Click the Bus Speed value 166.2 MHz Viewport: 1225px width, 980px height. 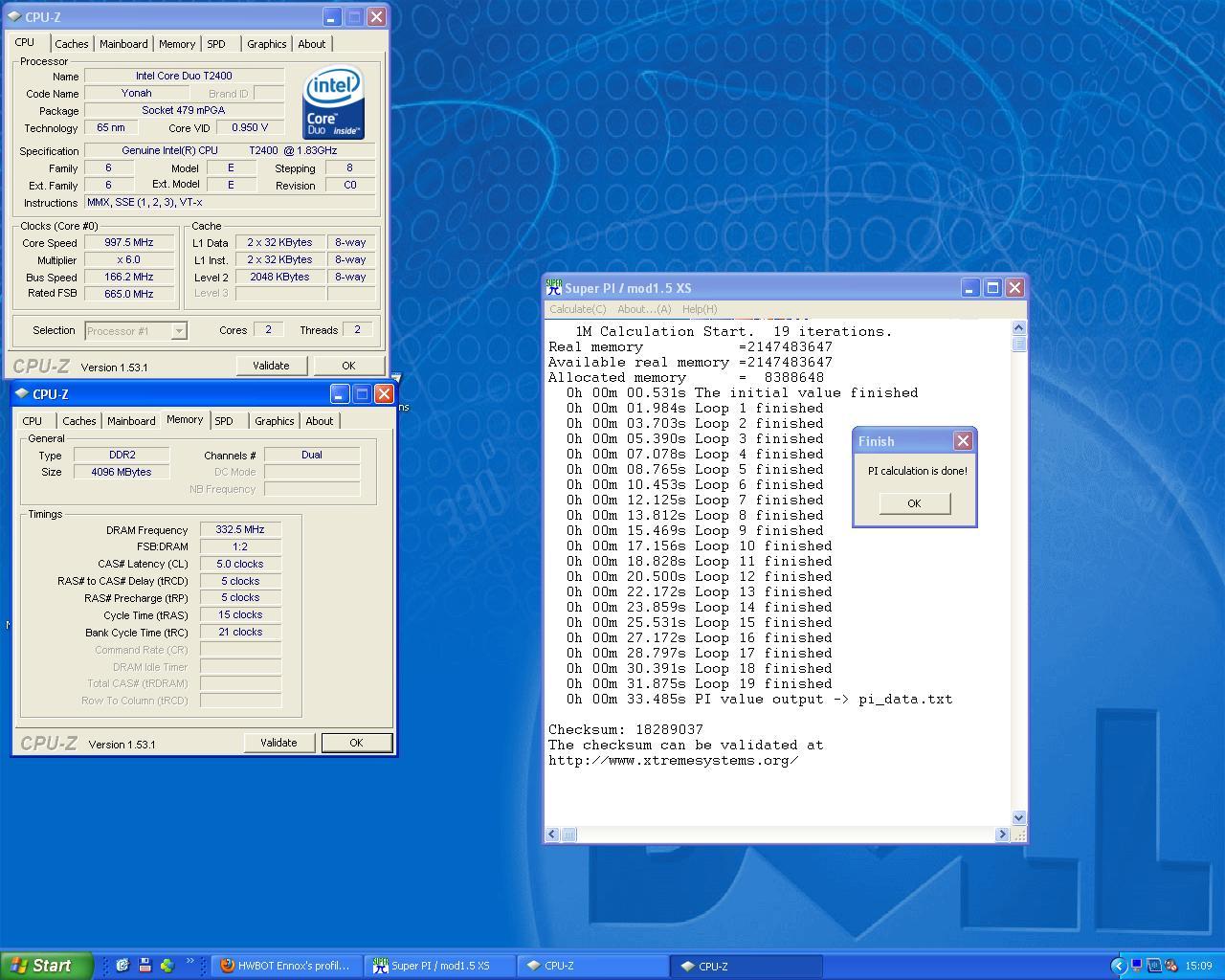(129, 278)
